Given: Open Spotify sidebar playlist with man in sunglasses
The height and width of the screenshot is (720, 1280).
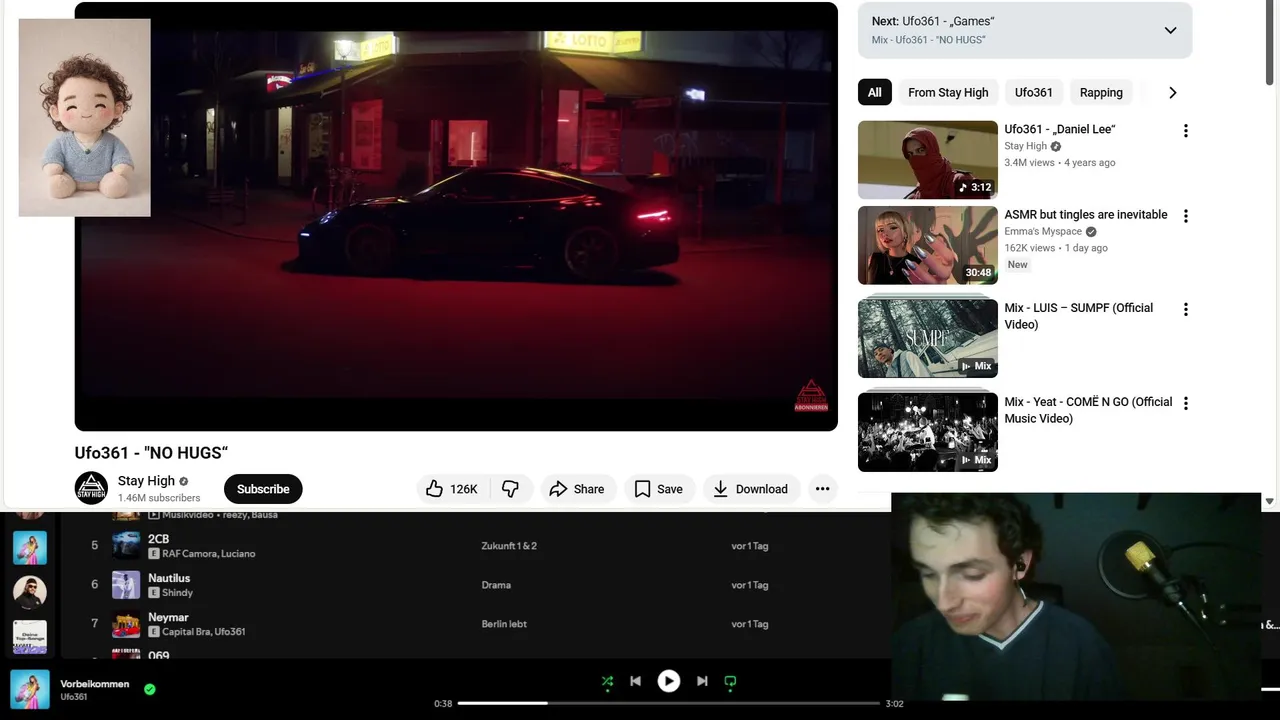Looking at the screenshot, I should 30,592.
